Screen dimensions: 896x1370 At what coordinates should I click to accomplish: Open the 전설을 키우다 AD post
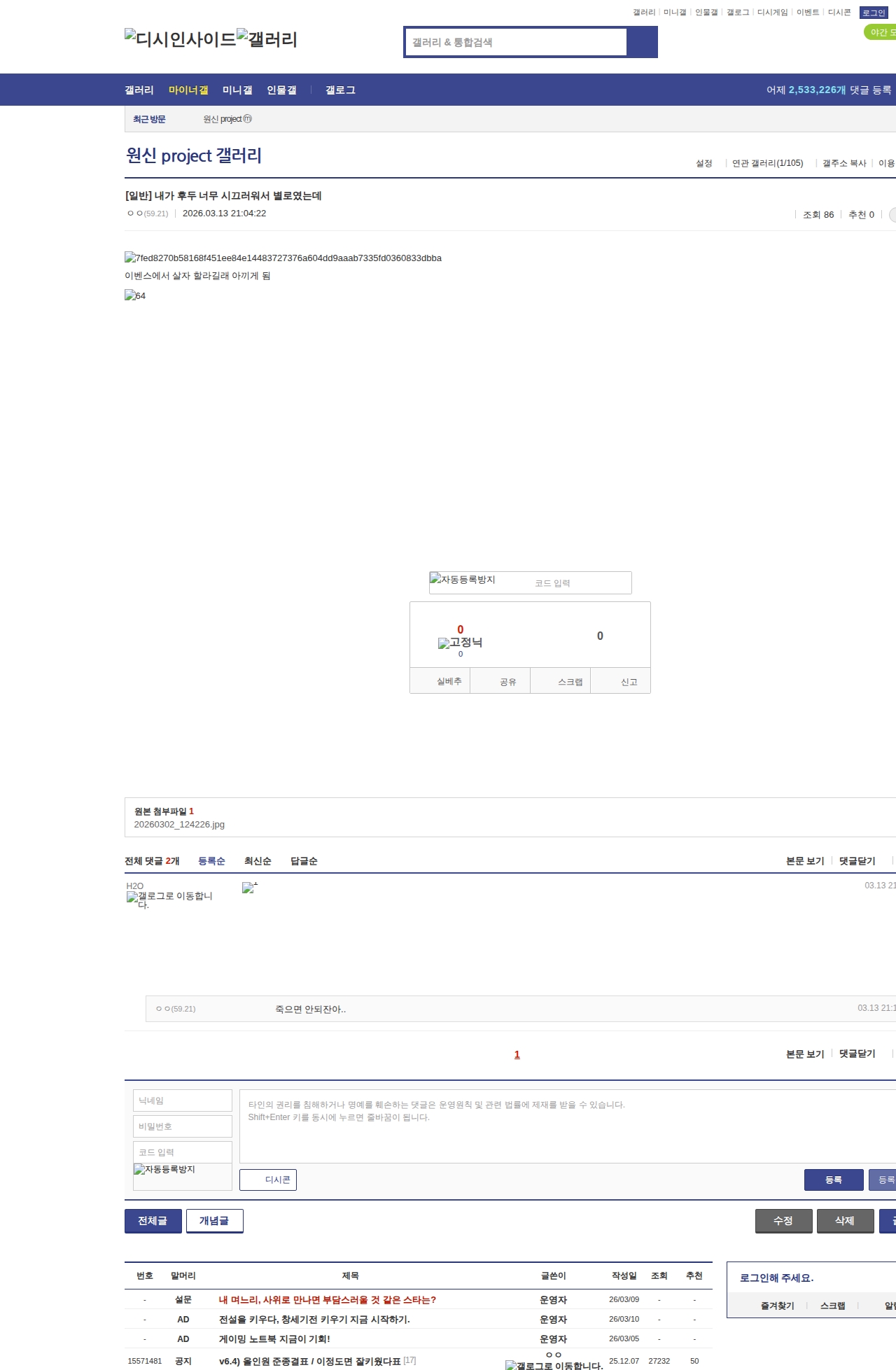tap(314, 1319)
